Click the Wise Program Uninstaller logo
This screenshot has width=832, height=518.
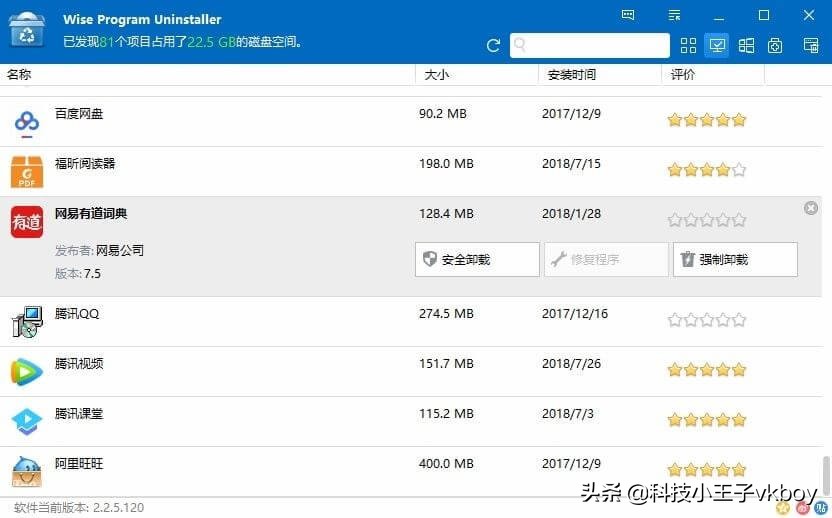click(x=27, y=30)
